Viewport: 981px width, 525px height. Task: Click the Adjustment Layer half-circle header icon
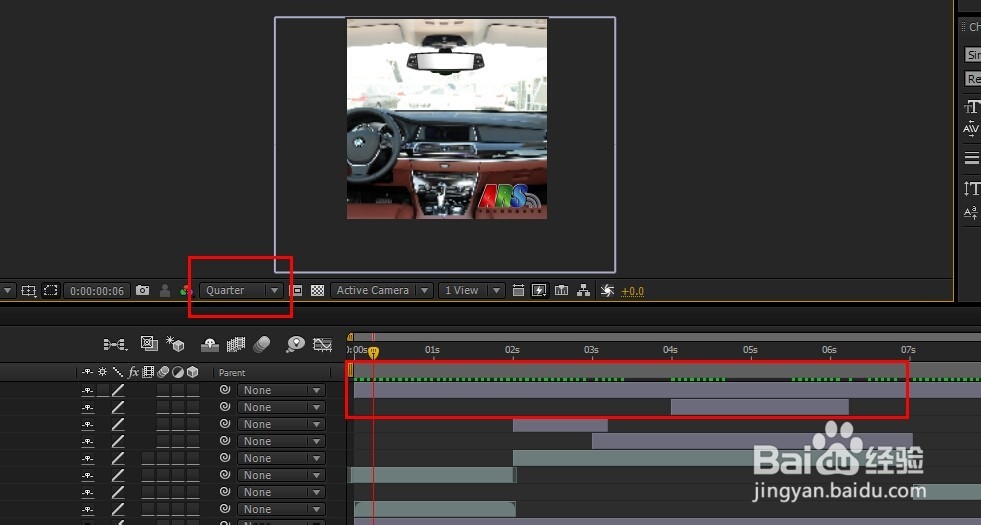tap(178, 372)
